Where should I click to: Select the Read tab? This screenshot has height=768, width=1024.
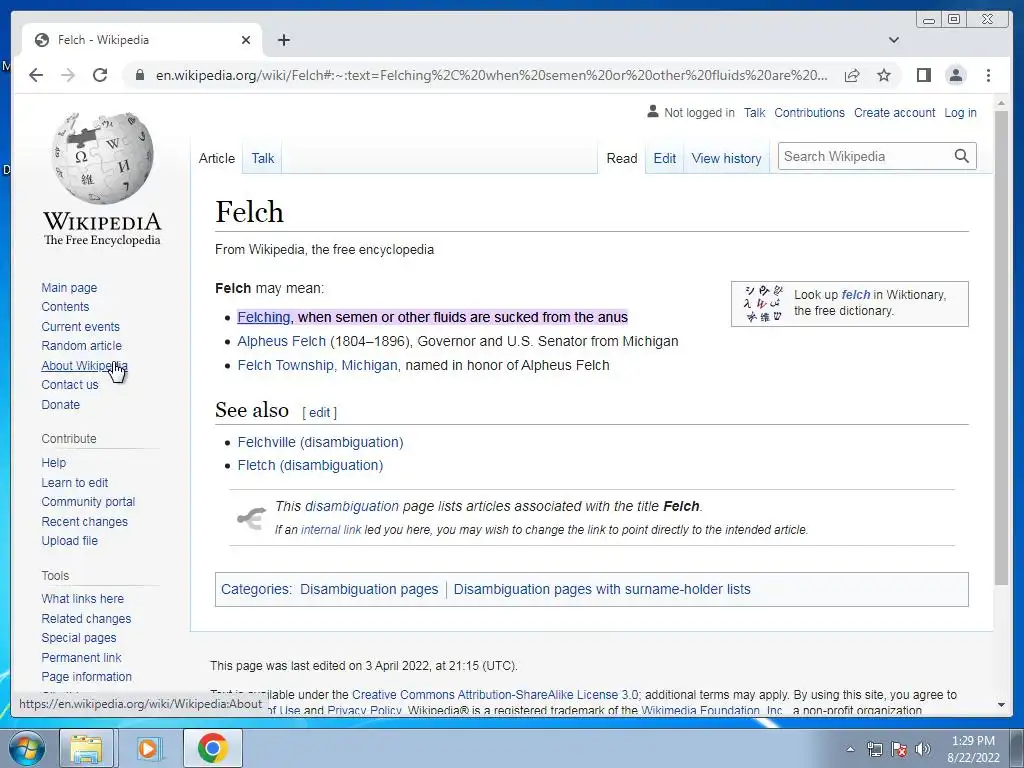point(622,158)
